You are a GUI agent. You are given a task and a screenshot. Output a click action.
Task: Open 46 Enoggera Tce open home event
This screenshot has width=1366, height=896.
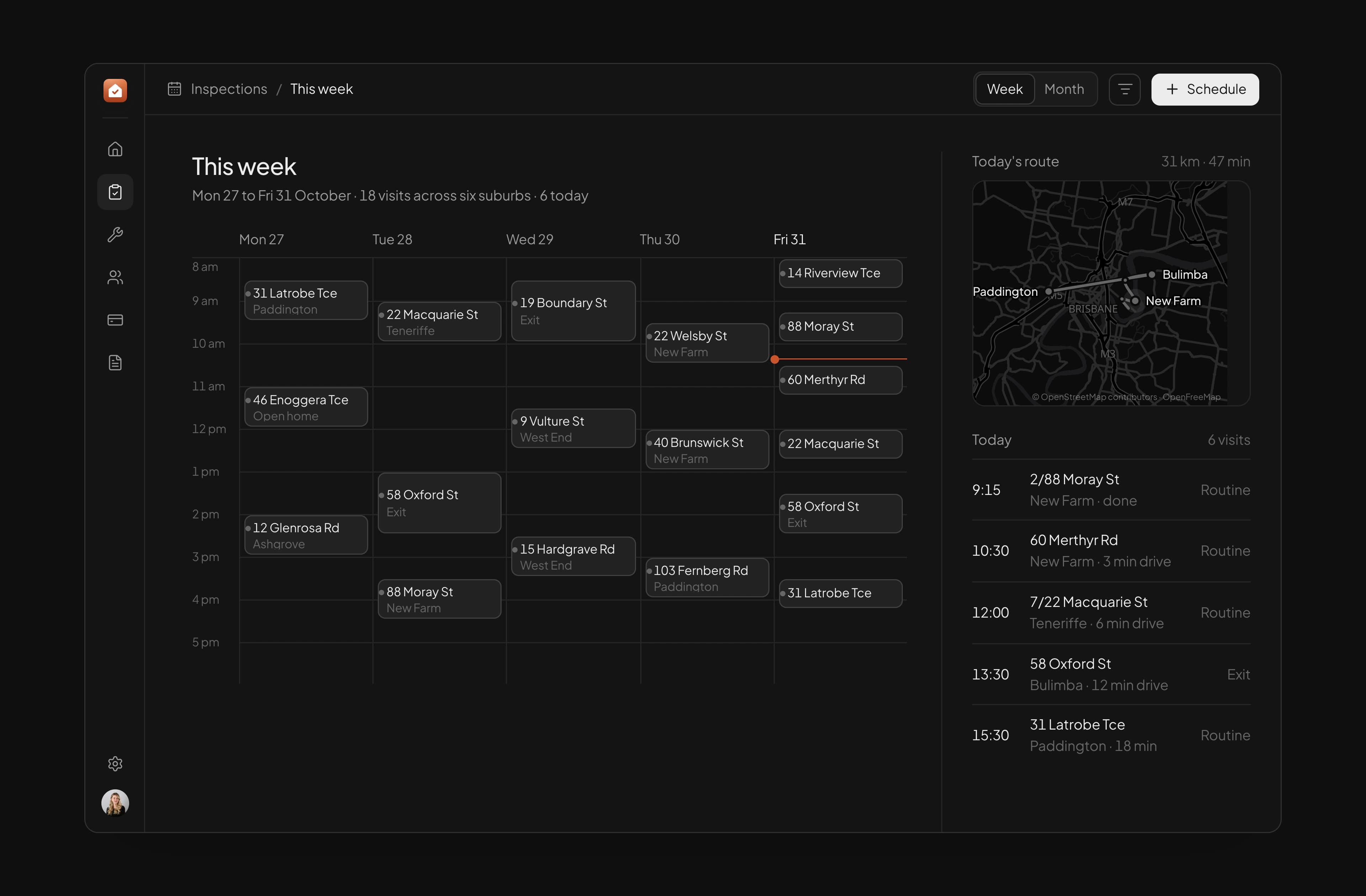point(306,407)
